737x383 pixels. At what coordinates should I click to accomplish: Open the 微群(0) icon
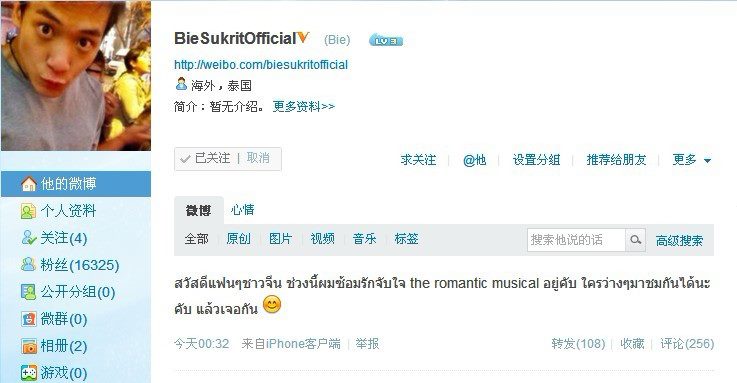point(28,319)
